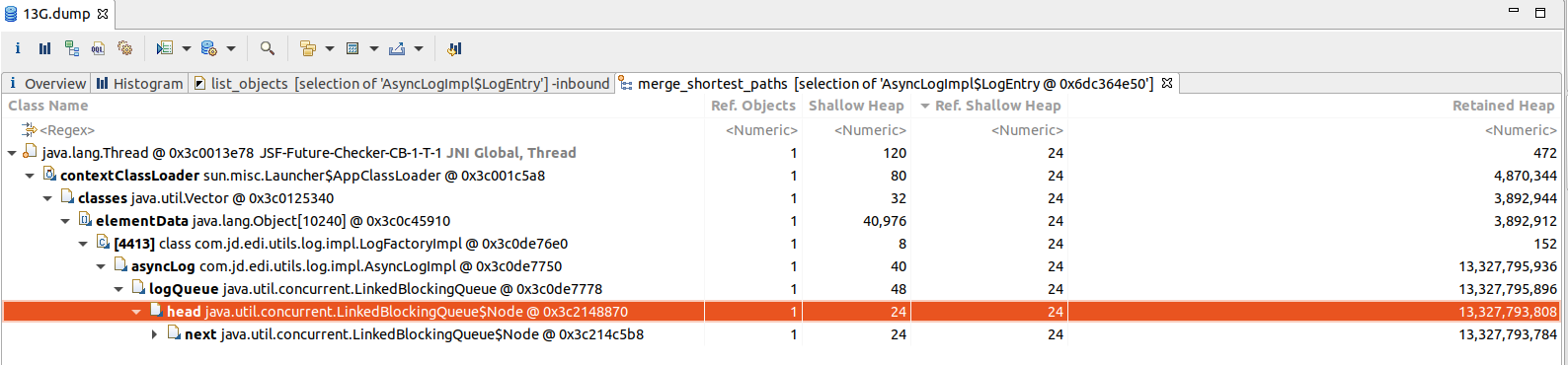Click Numeric filter under Ref. Objects
The width and height of the screenshot is (1568, 365).
(x=761, y=130)
